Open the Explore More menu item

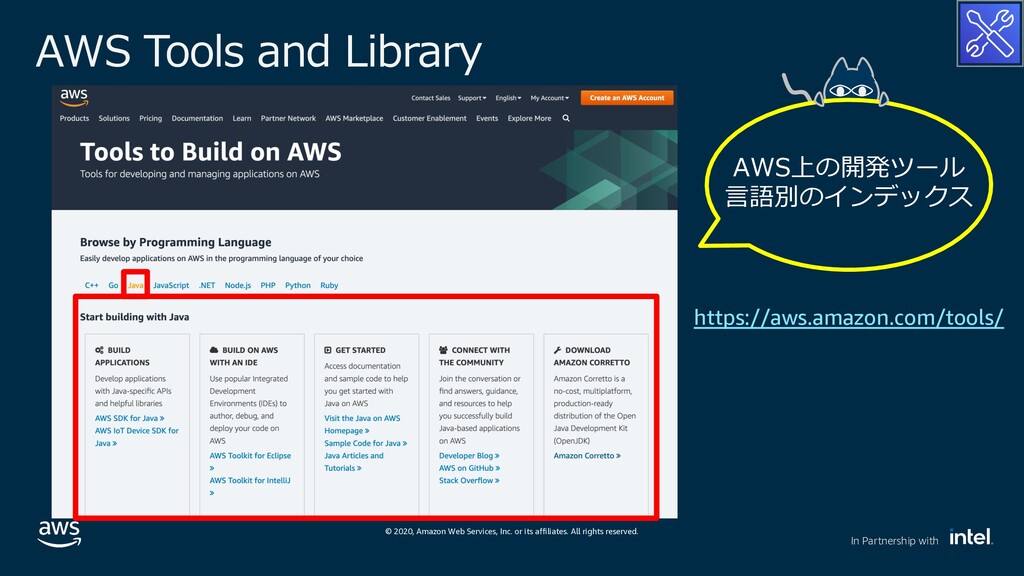[x=530, y=118]
